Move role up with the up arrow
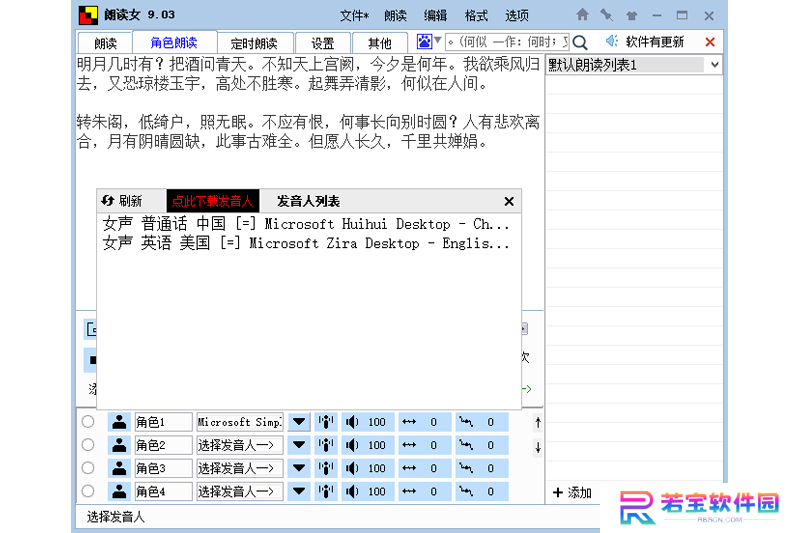The width and height of the screenshot is (800, 533). pyautogui.click(x=538, y=422)
